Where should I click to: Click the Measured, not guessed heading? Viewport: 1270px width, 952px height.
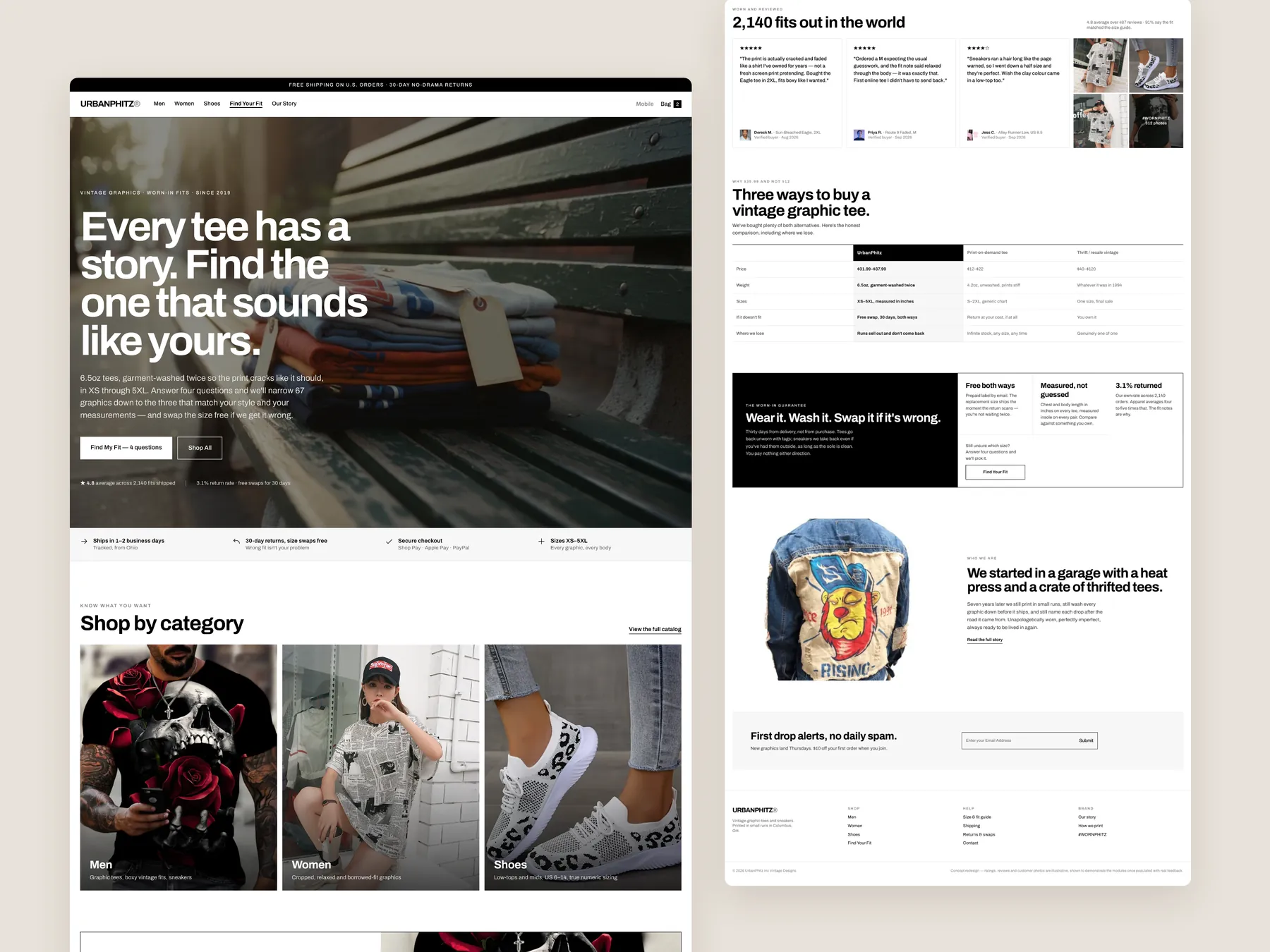click(1063, 390)
